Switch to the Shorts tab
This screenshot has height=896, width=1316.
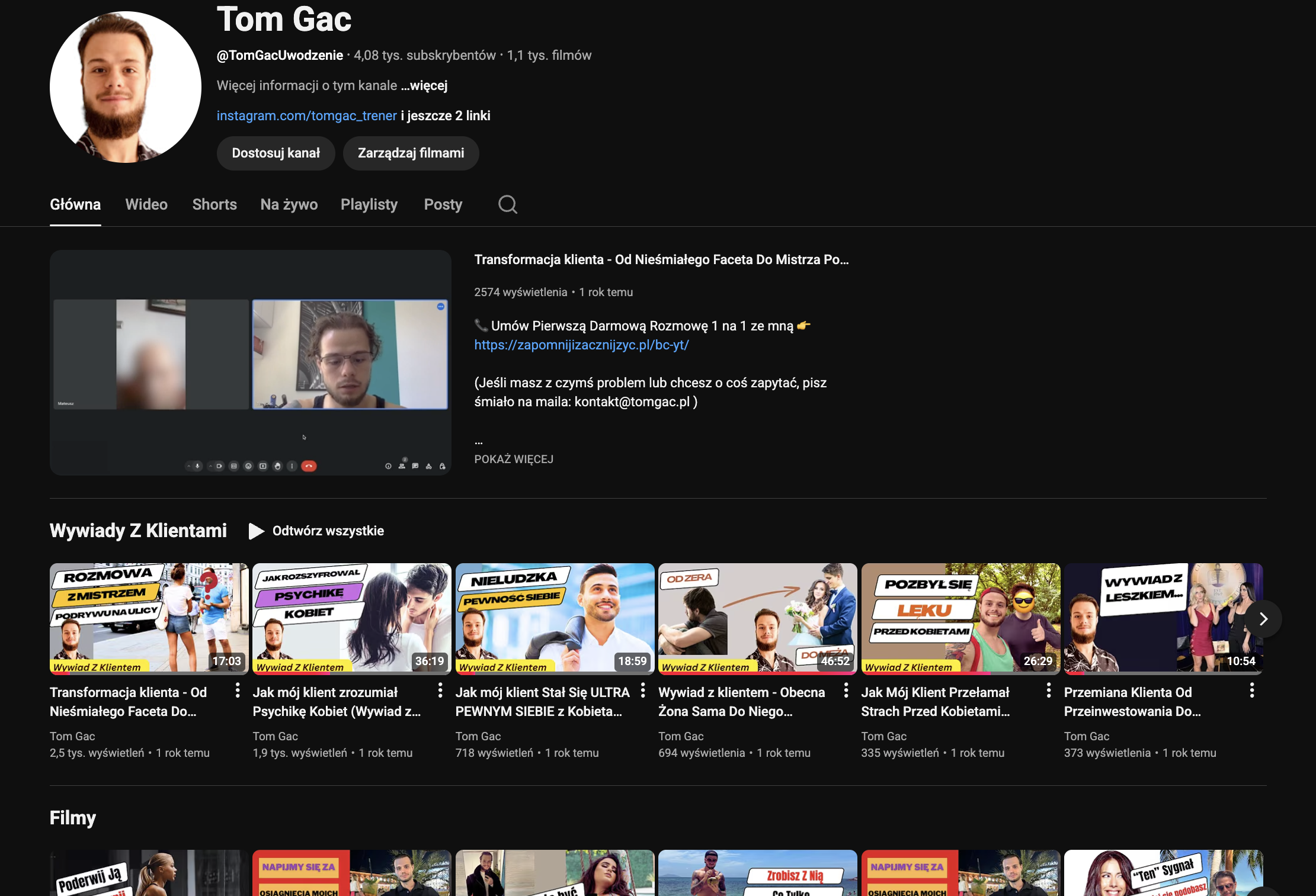[214, 204]
